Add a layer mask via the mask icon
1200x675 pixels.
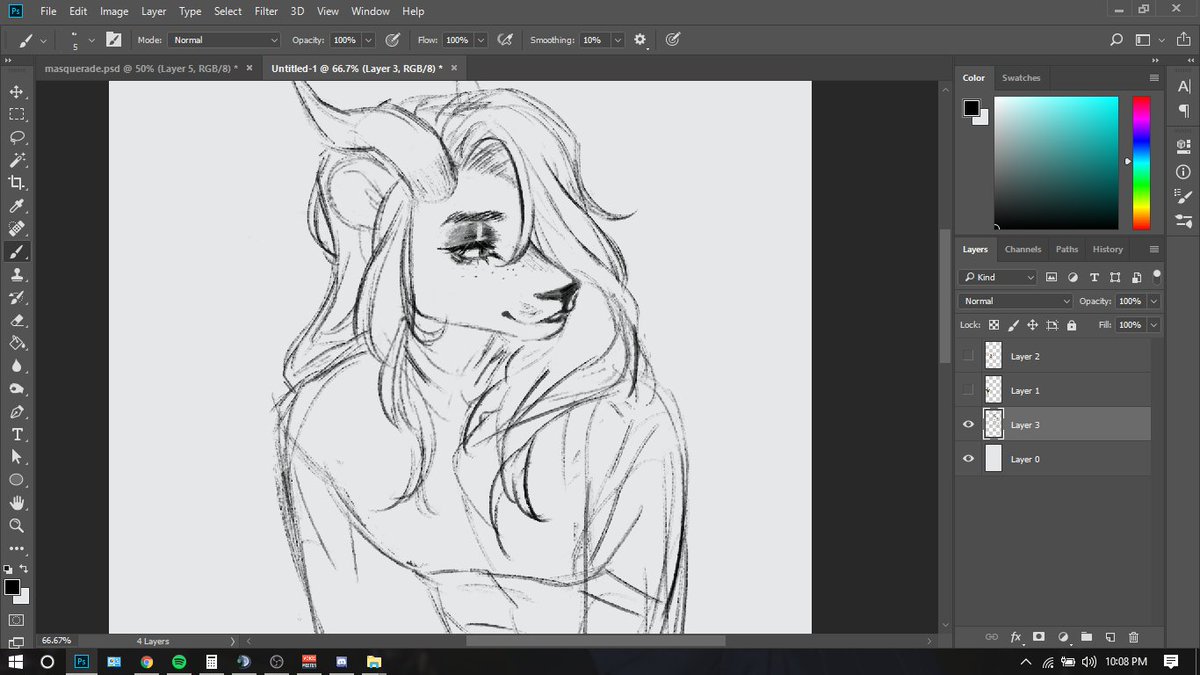tap(1039, 637)
